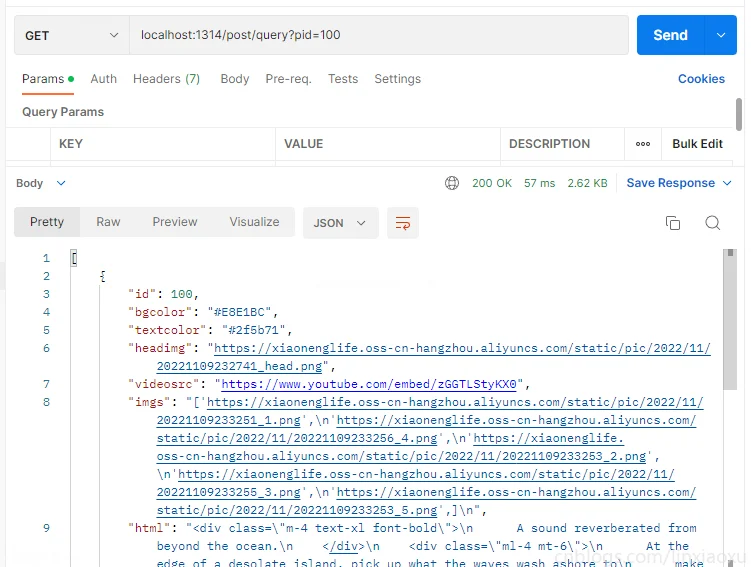Open the request Body tab
The image size is (751, 567).
pyautogui.click(x=235, y=79)
